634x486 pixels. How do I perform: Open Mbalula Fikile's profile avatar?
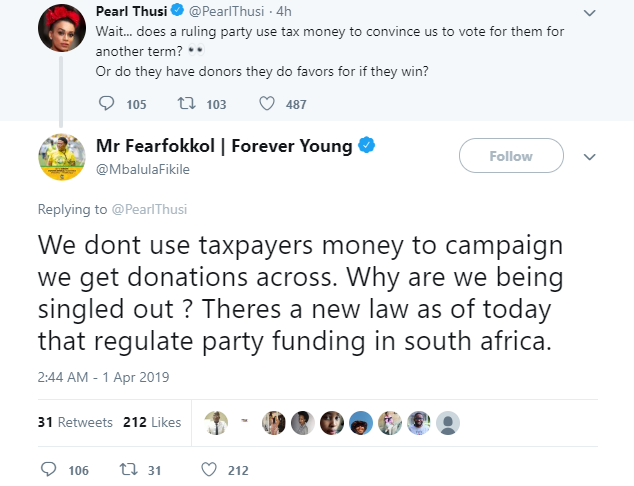(x=60, y=155)
